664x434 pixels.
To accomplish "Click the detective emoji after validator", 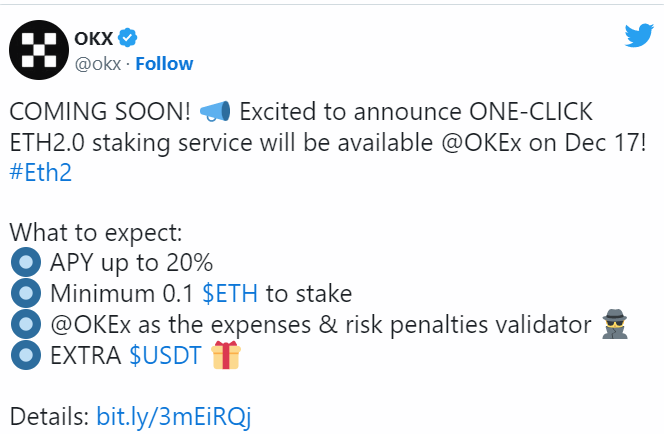I will pos(614,324).
